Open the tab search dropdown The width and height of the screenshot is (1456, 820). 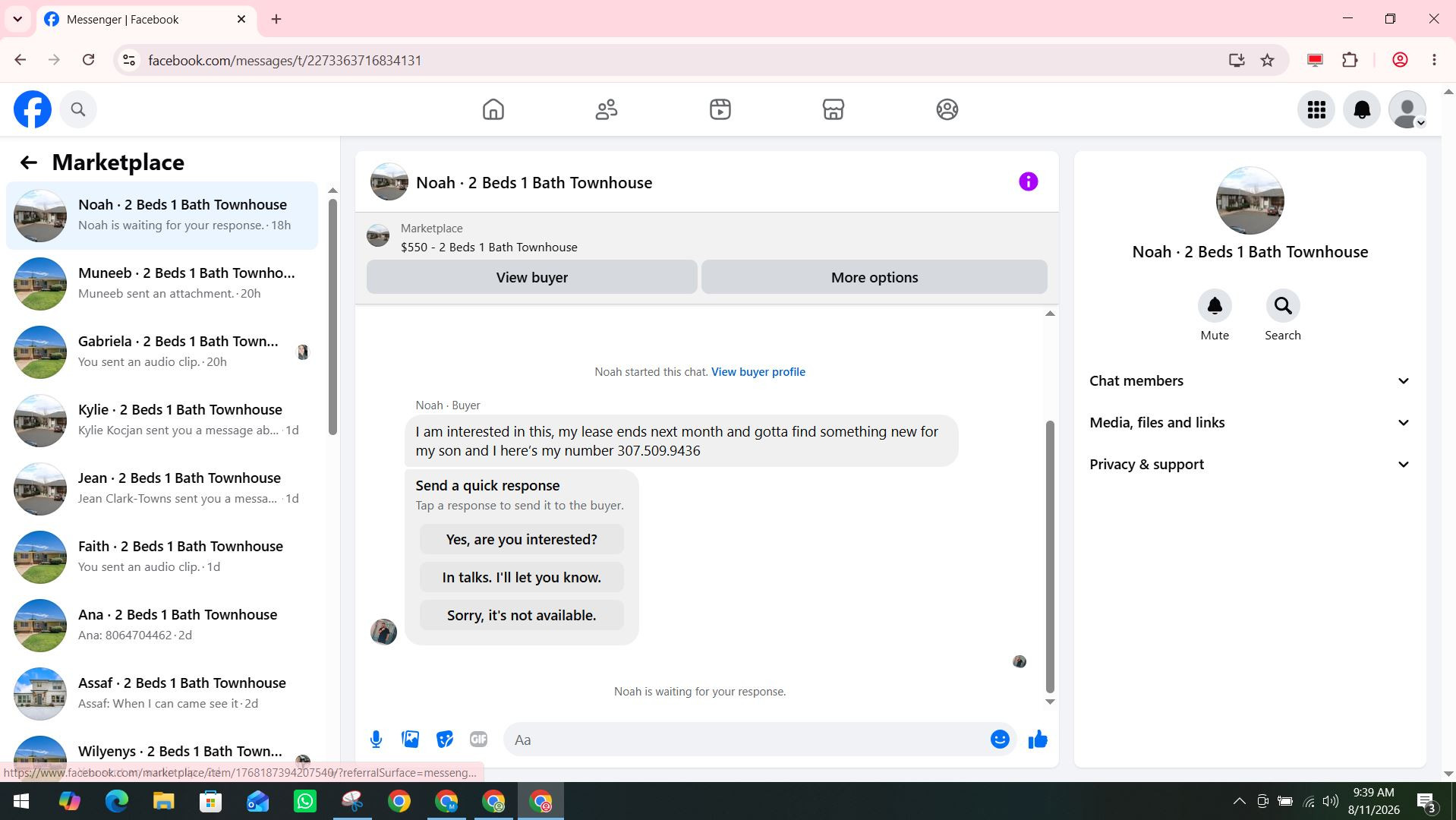(x=17, y=20)
